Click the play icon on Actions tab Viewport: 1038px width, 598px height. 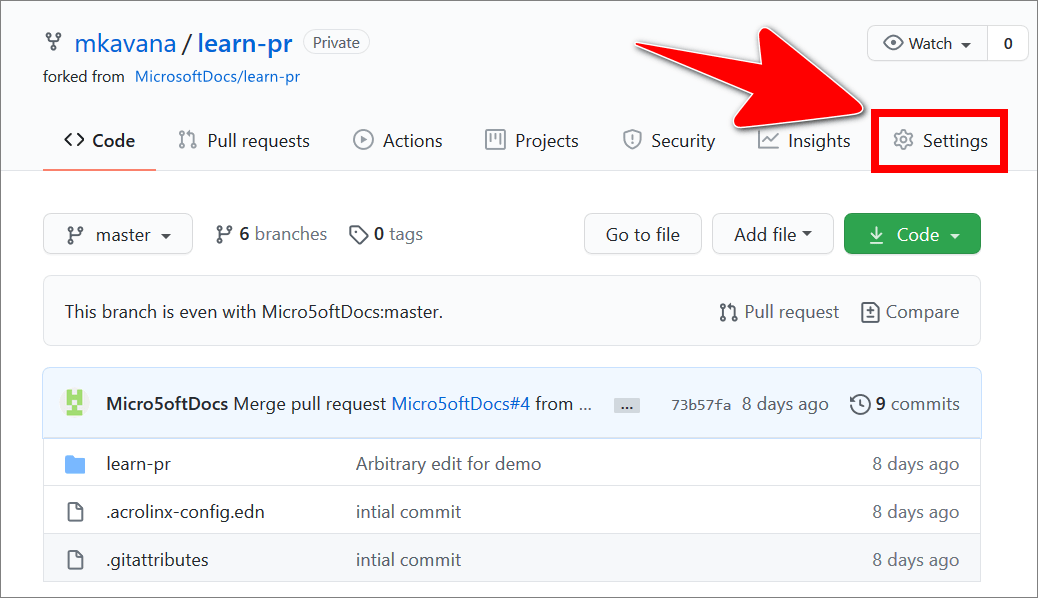[x=363, y=140]
